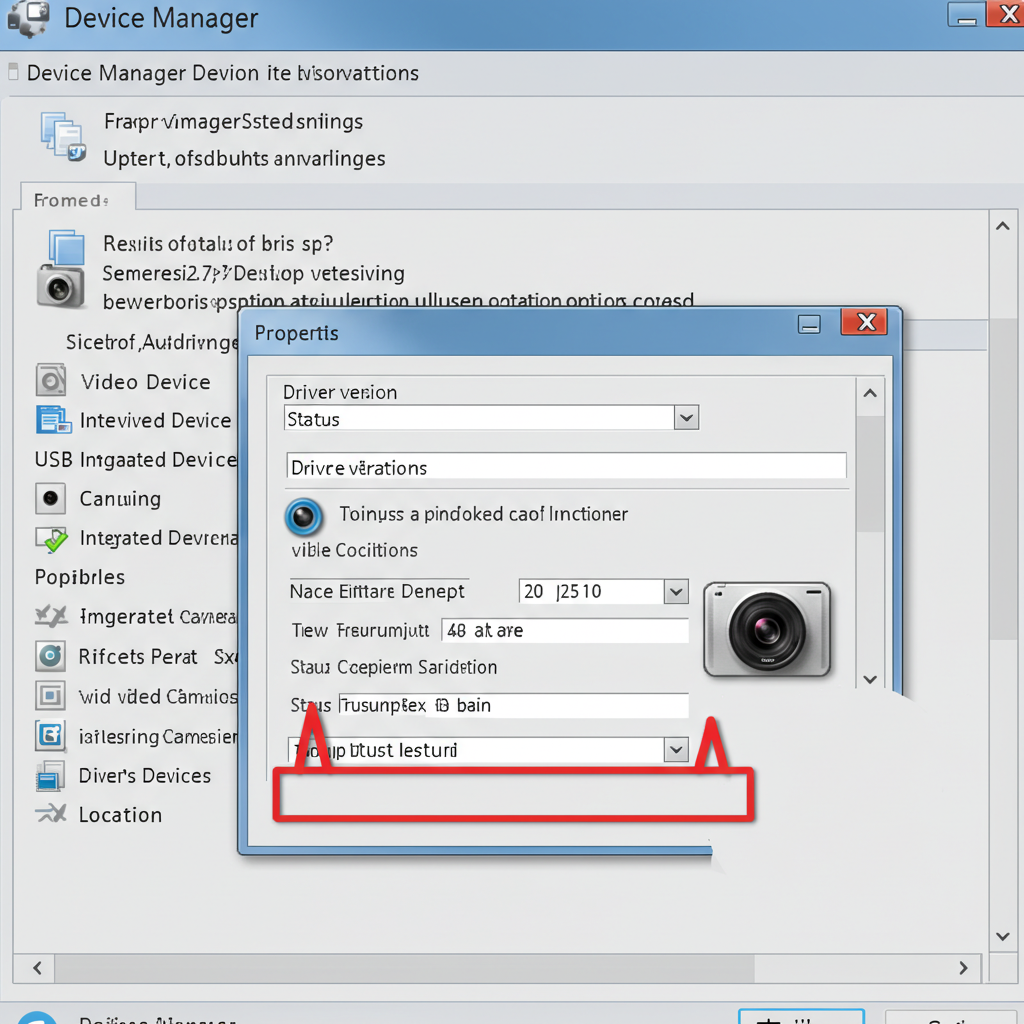The width and height of the screenshot is (1024, 1024).
Task: Open the Nace Eifttare Denept dropdown arrow
Action: coord(676,592)
